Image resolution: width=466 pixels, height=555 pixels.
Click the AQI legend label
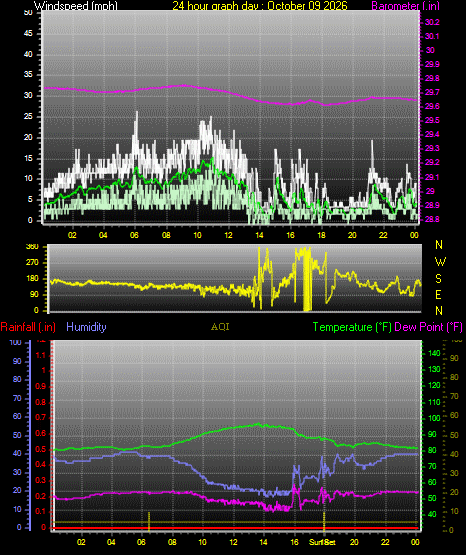[220, 327]
